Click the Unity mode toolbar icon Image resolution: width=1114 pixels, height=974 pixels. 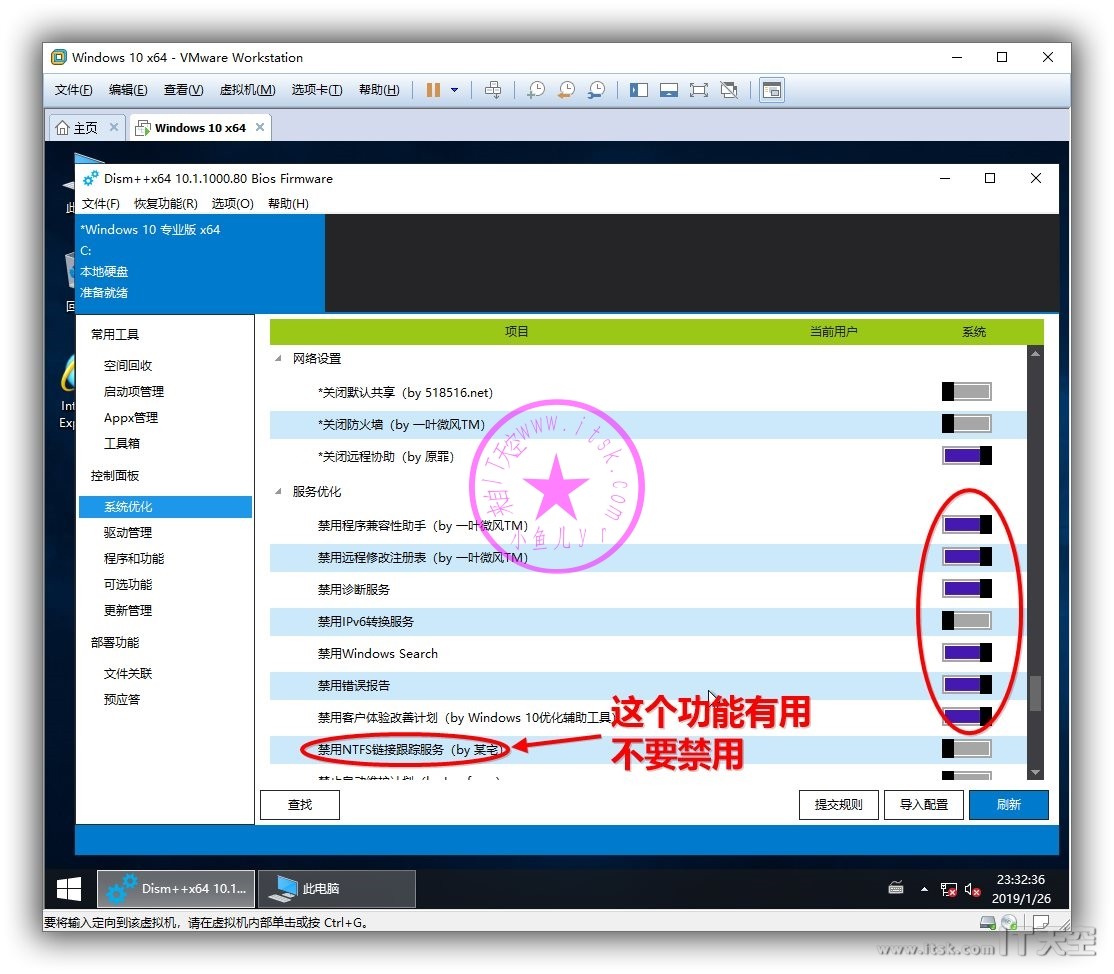(x=729, y=90)
